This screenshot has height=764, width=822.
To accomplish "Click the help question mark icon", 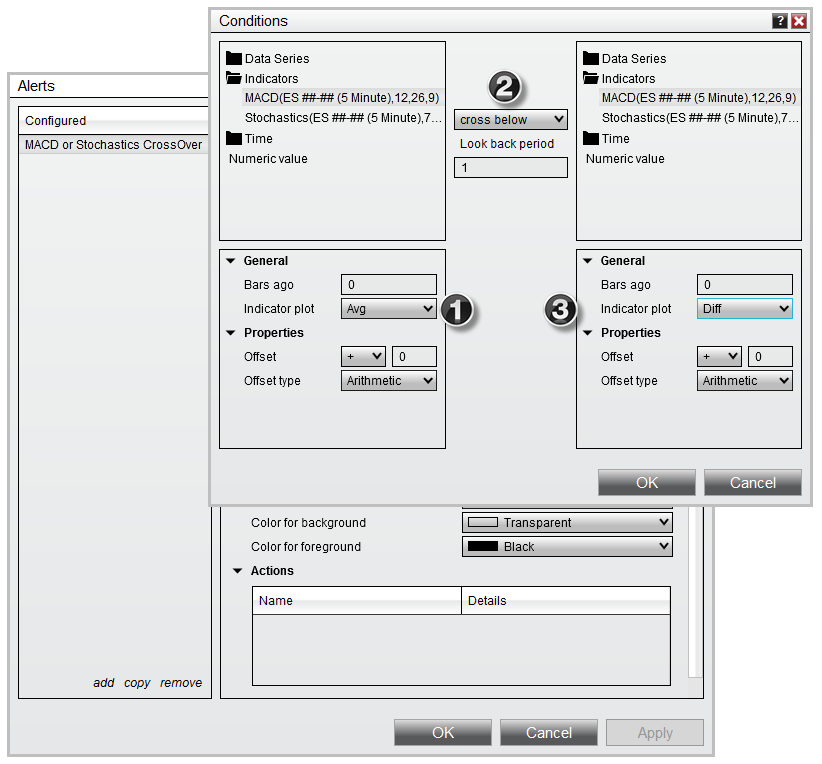I will tap(780, 21).
